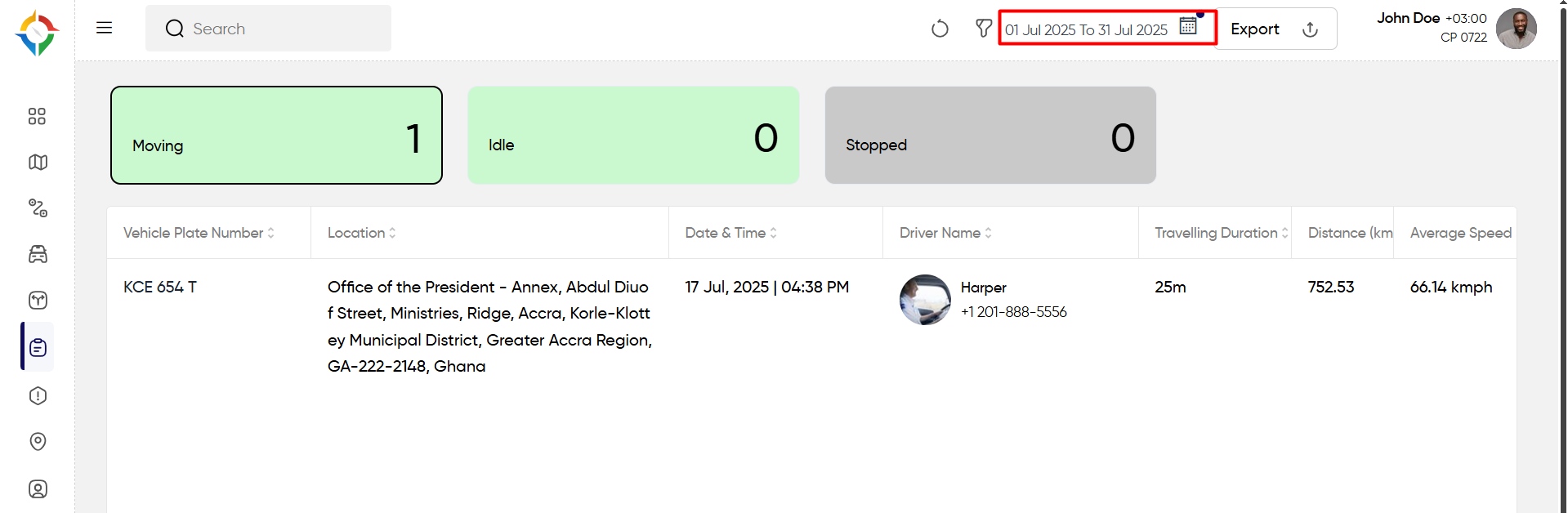The width and height of the screenshot is (1568, 513).
Task: Open the map sidebar icon
Action: click(38, 162)
